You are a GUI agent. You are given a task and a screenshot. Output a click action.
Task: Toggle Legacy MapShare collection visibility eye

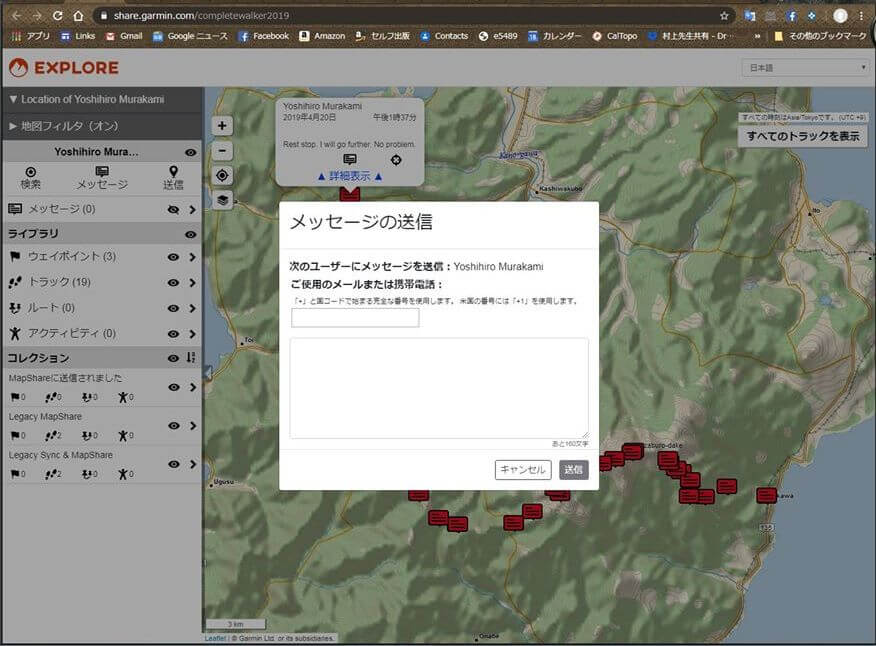click(x=174, y=426)
